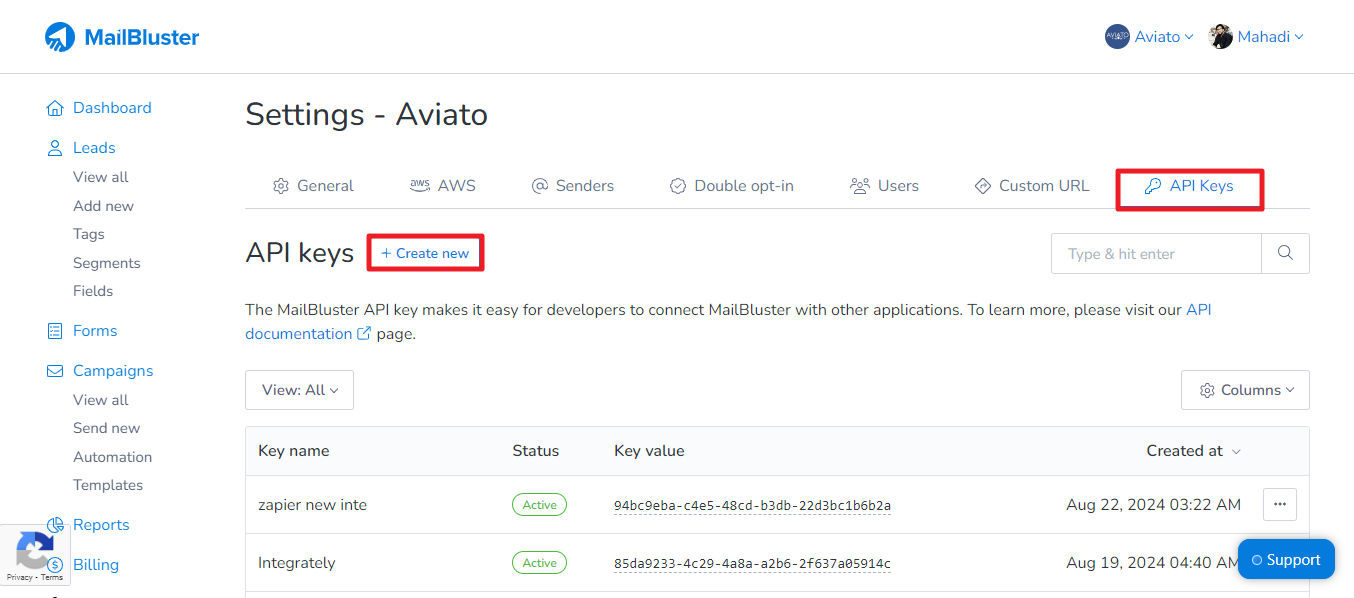The height and width of the screenshot is (598, 1354).
Task: Click key value starting with 85da9233
Action: tap(752, 564)
